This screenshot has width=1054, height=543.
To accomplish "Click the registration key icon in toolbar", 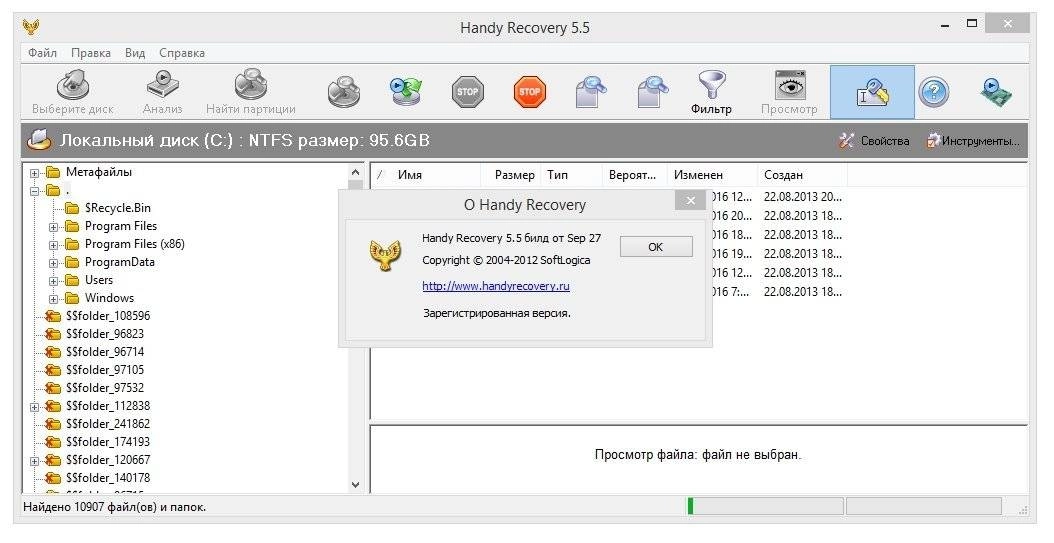I will pos(873,93).
